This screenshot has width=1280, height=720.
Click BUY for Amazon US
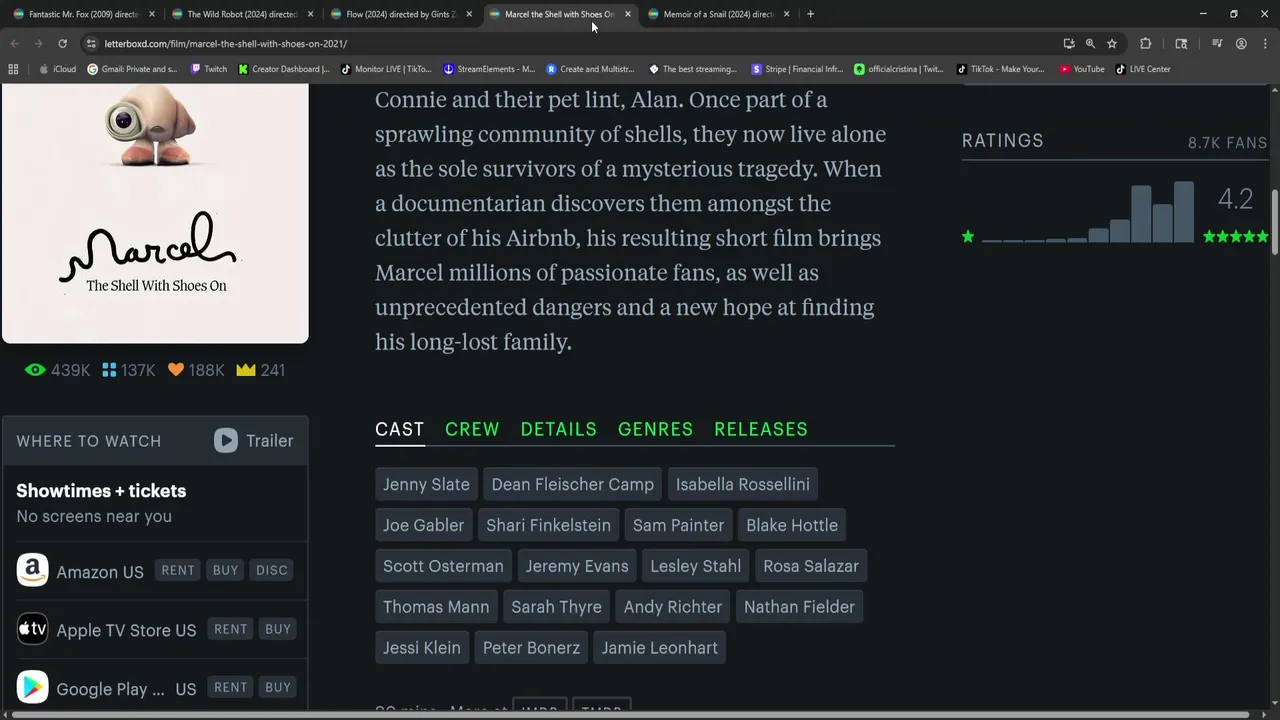pyautogui.click(x=225, y=570)
